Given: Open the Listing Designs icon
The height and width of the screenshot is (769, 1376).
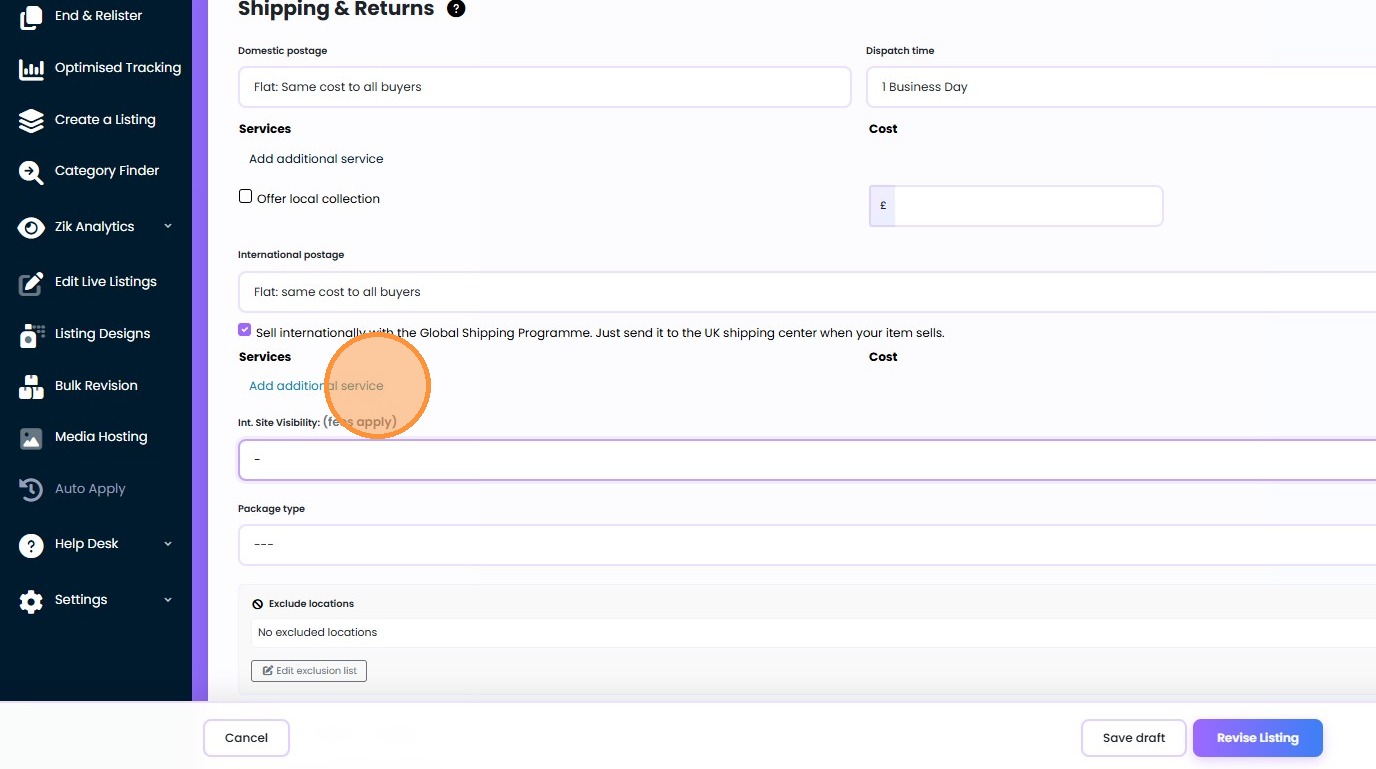Looking at the screenshot, I should [31, 335].
